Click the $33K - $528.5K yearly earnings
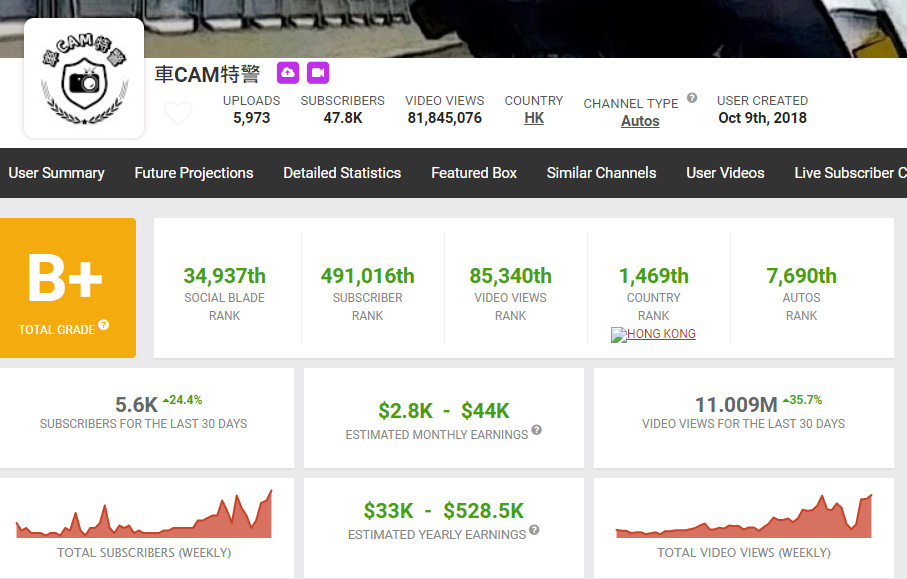Viewport: 907px width, 579px height. 444,511
